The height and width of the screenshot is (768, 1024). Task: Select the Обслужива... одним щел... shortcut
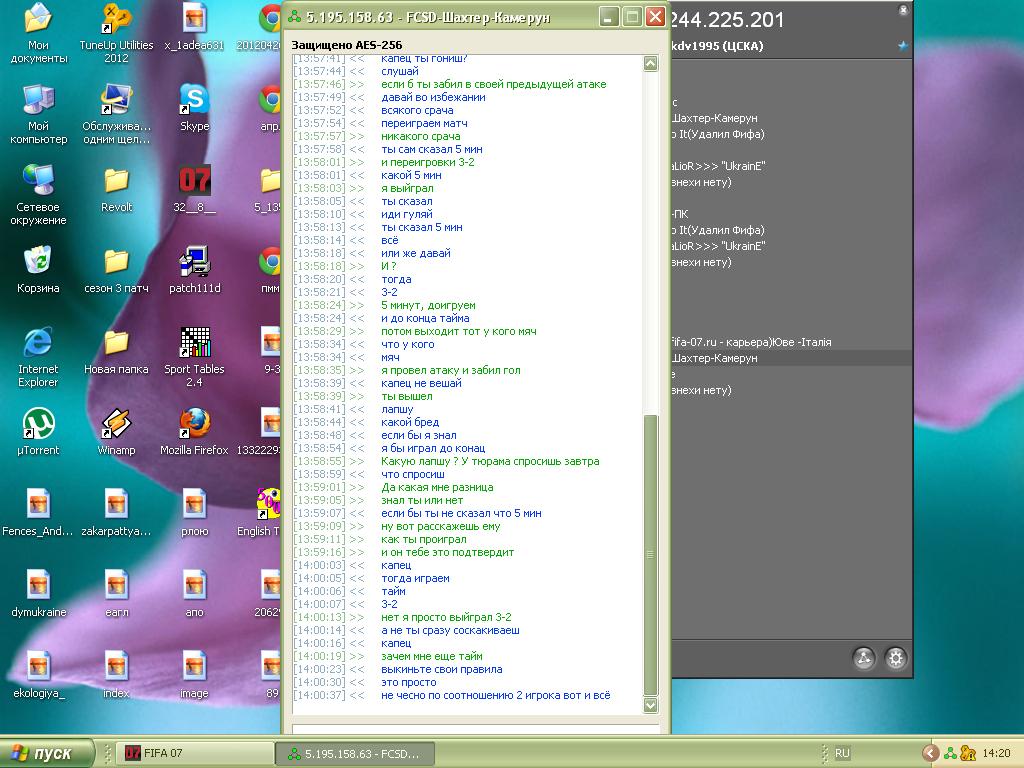(116, 114)
